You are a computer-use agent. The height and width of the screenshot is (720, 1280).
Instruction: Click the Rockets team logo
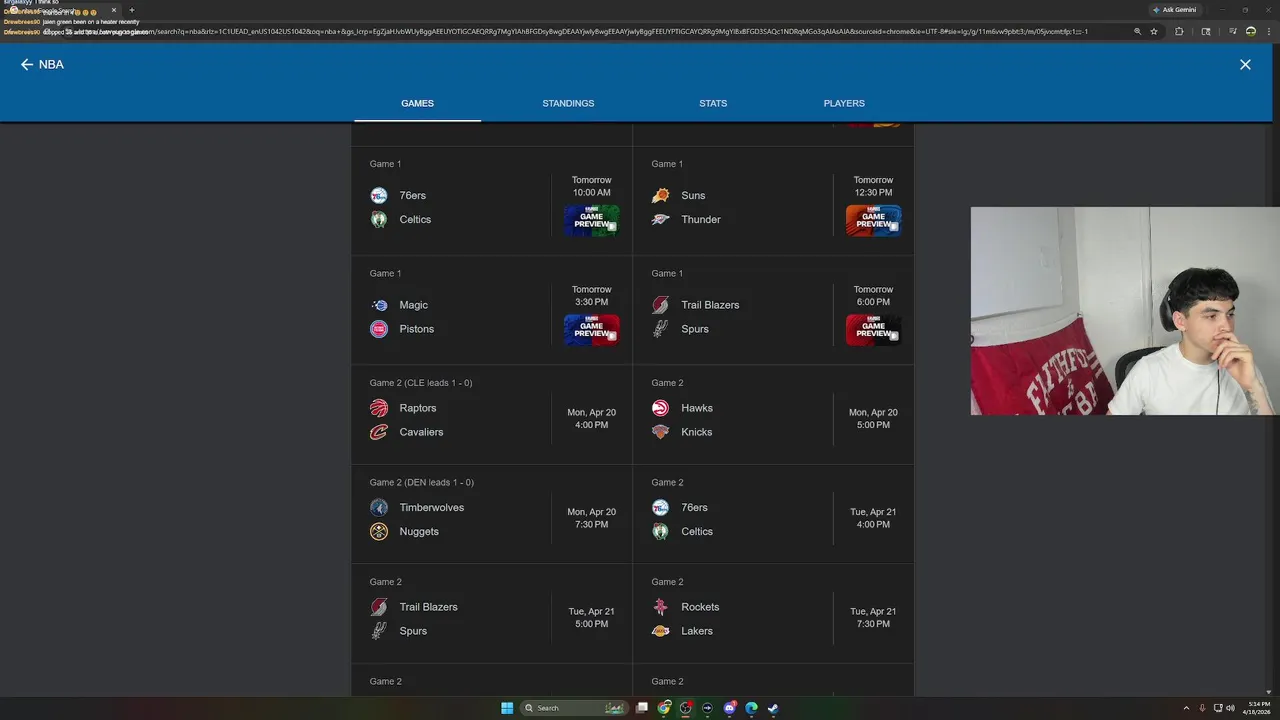(x=660, y=607)
